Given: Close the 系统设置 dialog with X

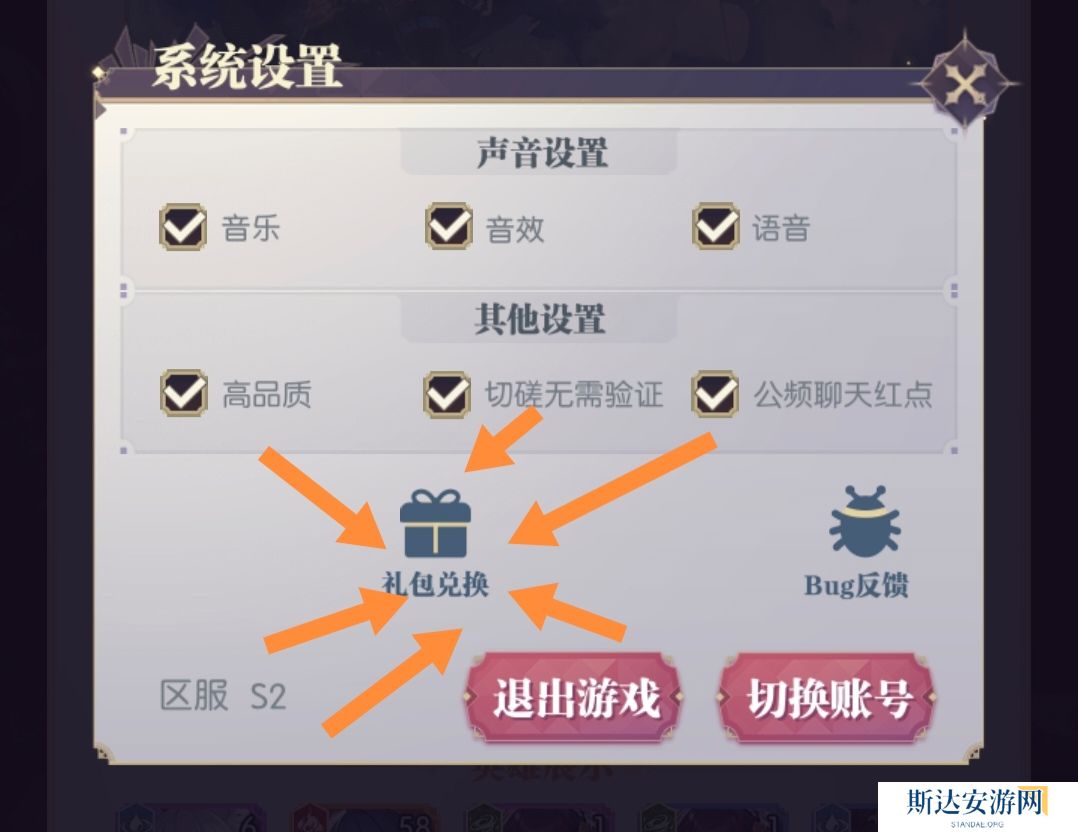Looking at the screenshot, I should click(966, 85).
